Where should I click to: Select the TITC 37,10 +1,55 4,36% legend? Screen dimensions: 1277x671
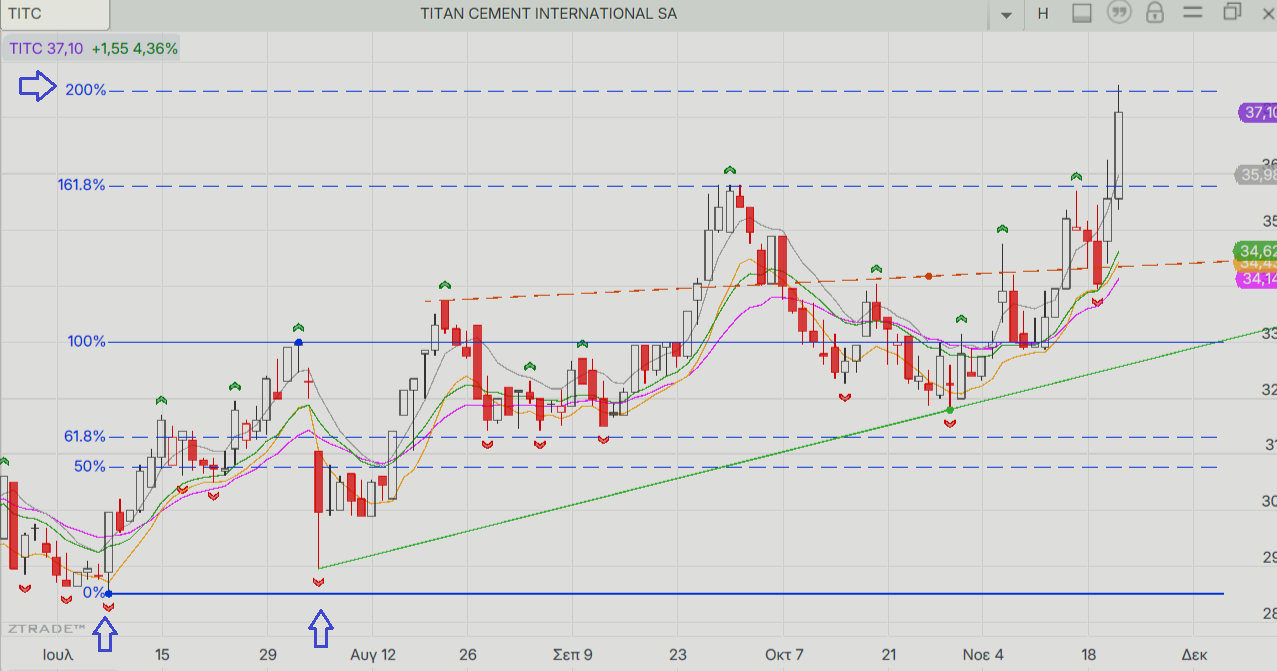pyautogui.click(x=94, y=48)
